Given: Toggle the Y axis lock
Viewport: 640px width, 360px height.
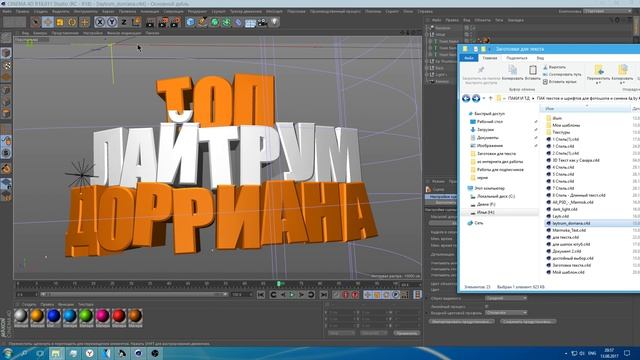Looking at the screenshot, I should coord(112,22).
